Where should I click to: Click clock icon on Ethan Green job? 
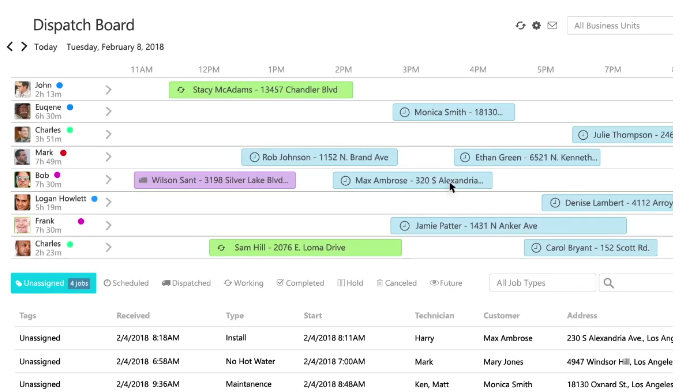click(465, 158)
